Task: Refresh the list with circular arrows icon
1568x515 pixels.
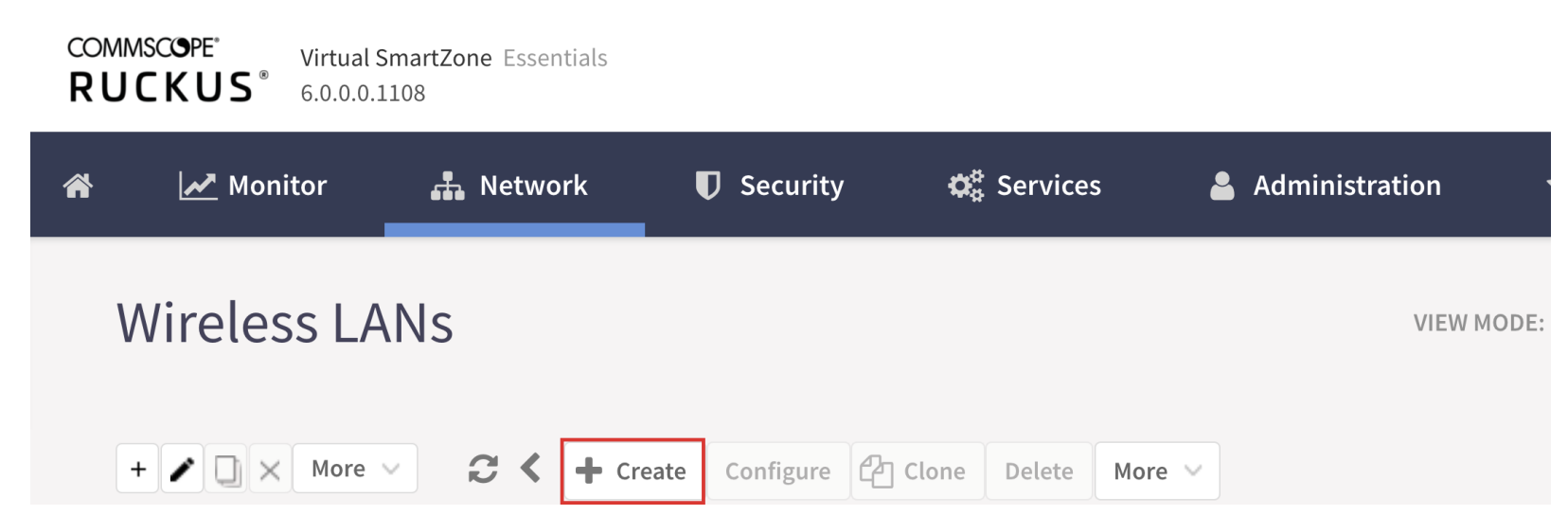Action: (483, 469)
